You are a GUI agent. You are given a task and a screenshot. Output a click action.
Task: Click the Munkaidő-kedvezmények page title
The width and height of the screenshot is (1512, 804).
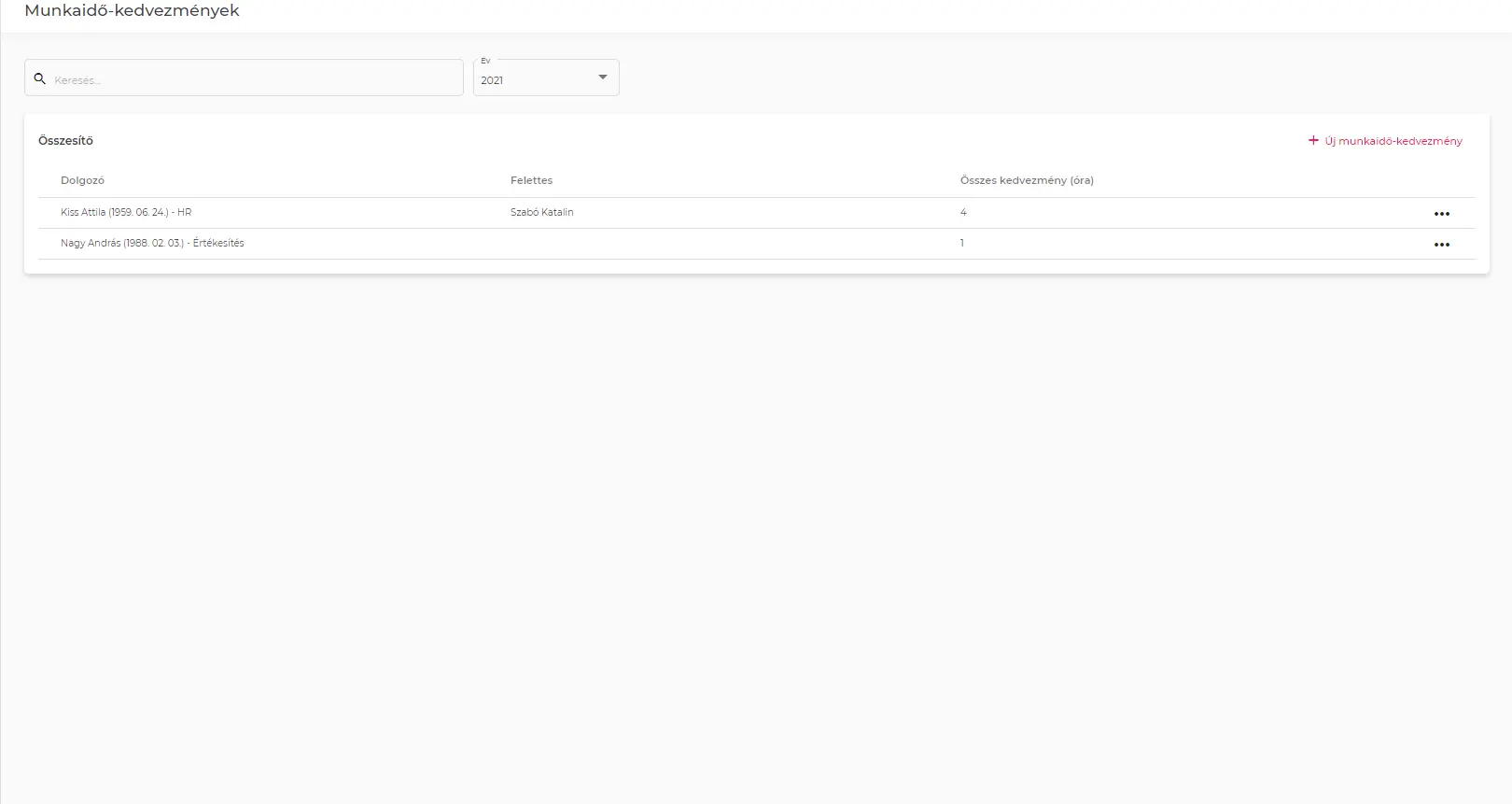pyautogui.click(x=132, y=11)
